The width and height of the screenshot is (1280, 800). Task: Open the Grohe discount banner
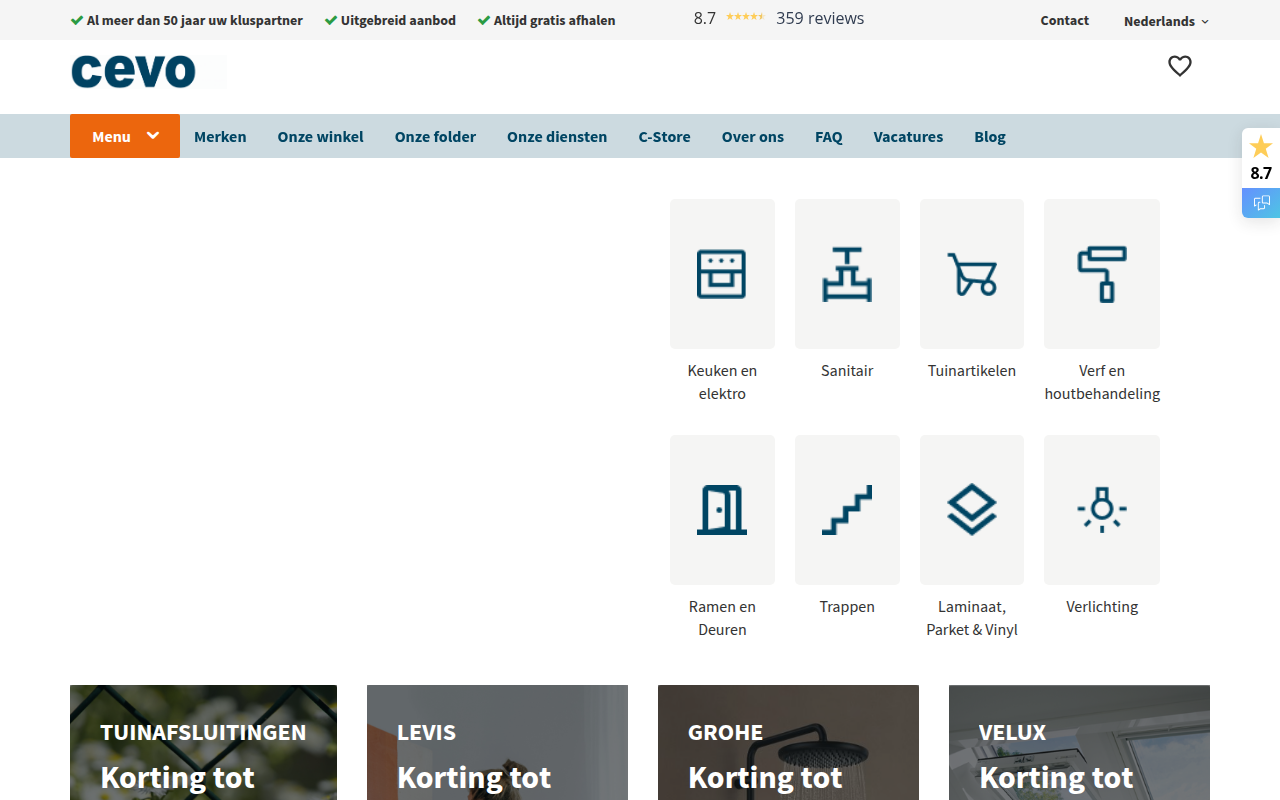[788, 742]
